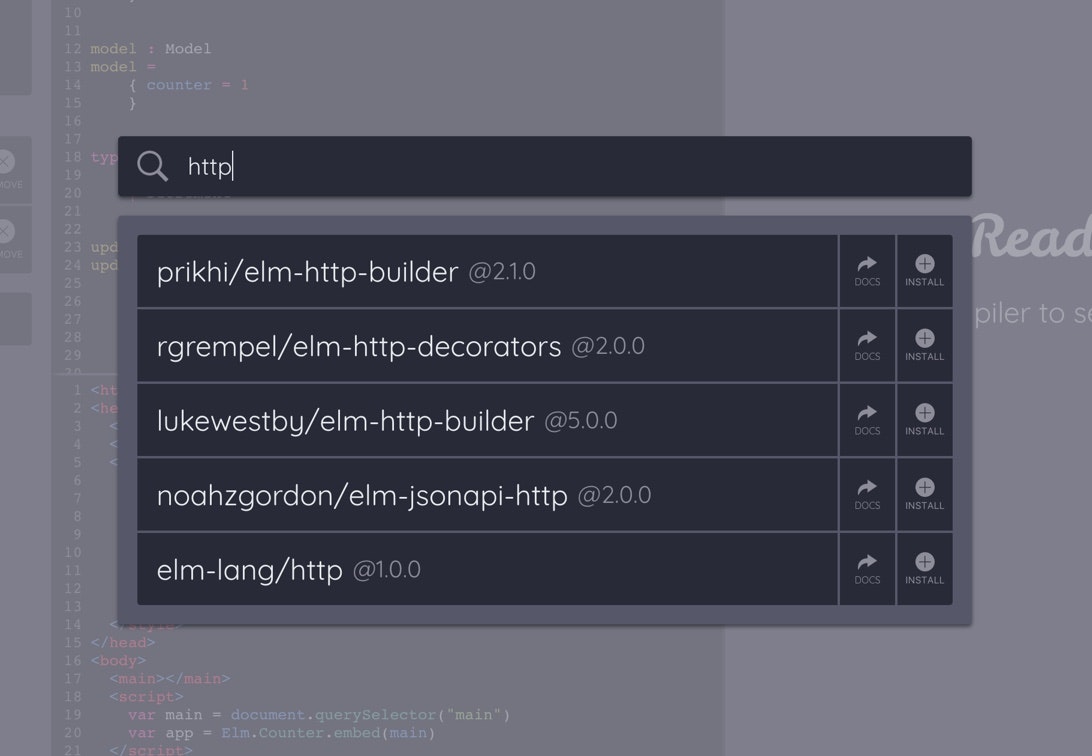
Task: Install elm-lang/http package
Action: [924, 569]
